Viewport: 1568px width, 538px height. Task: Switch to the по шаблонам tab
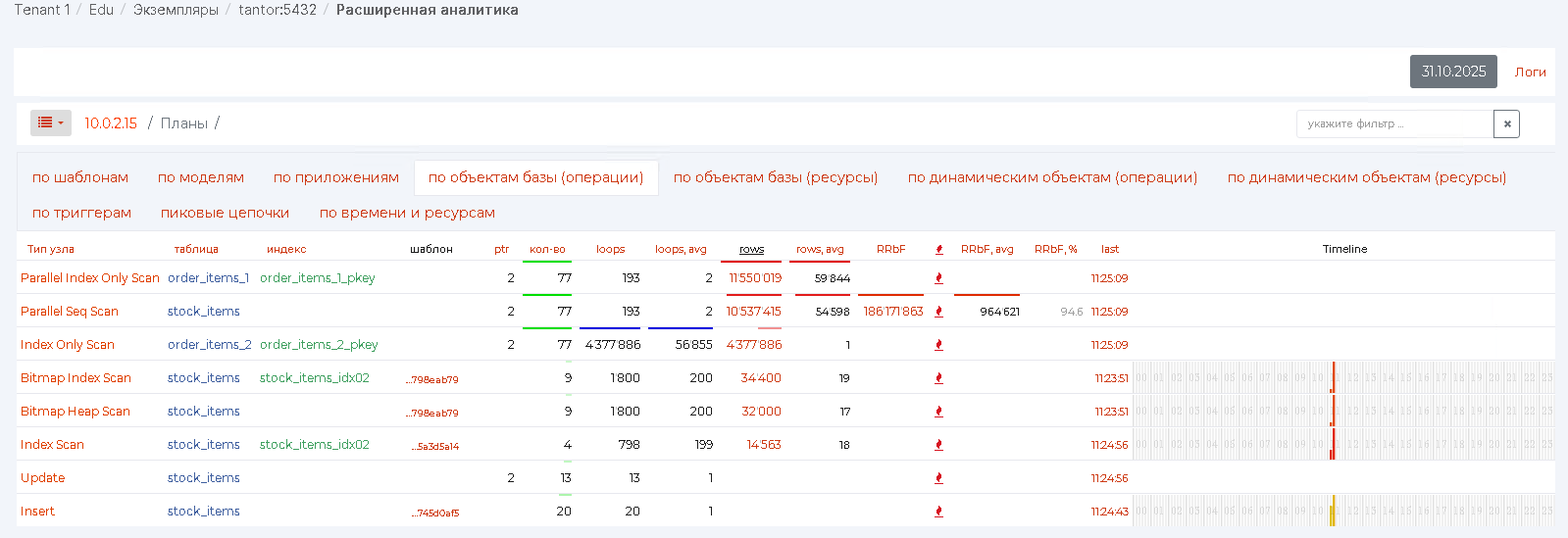[x=80, y=177]
